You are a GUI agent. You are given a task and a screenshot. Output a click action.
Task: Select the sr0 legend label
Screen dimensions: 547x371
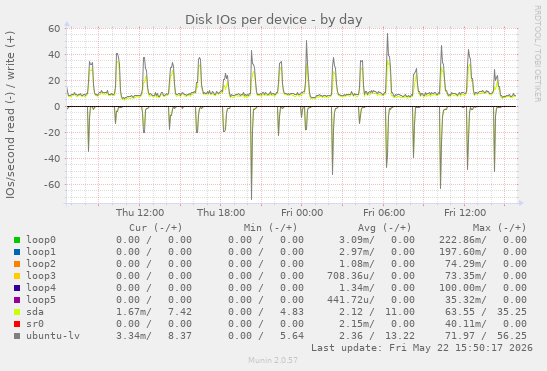click(x=35, y=324)
